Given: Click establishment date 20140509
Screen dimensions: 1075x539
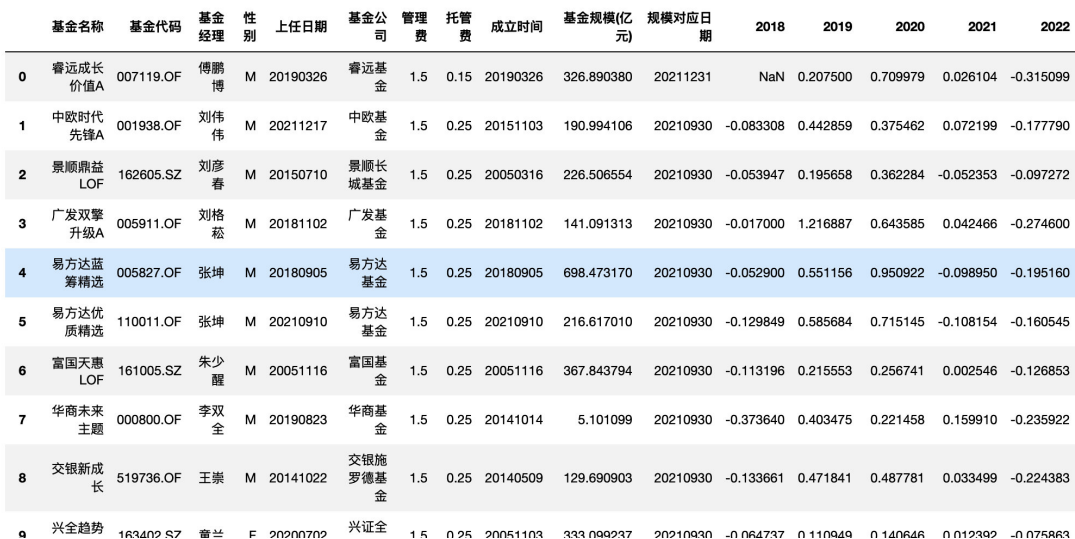Looking at the screenshot, I should [x=514, y=477].
